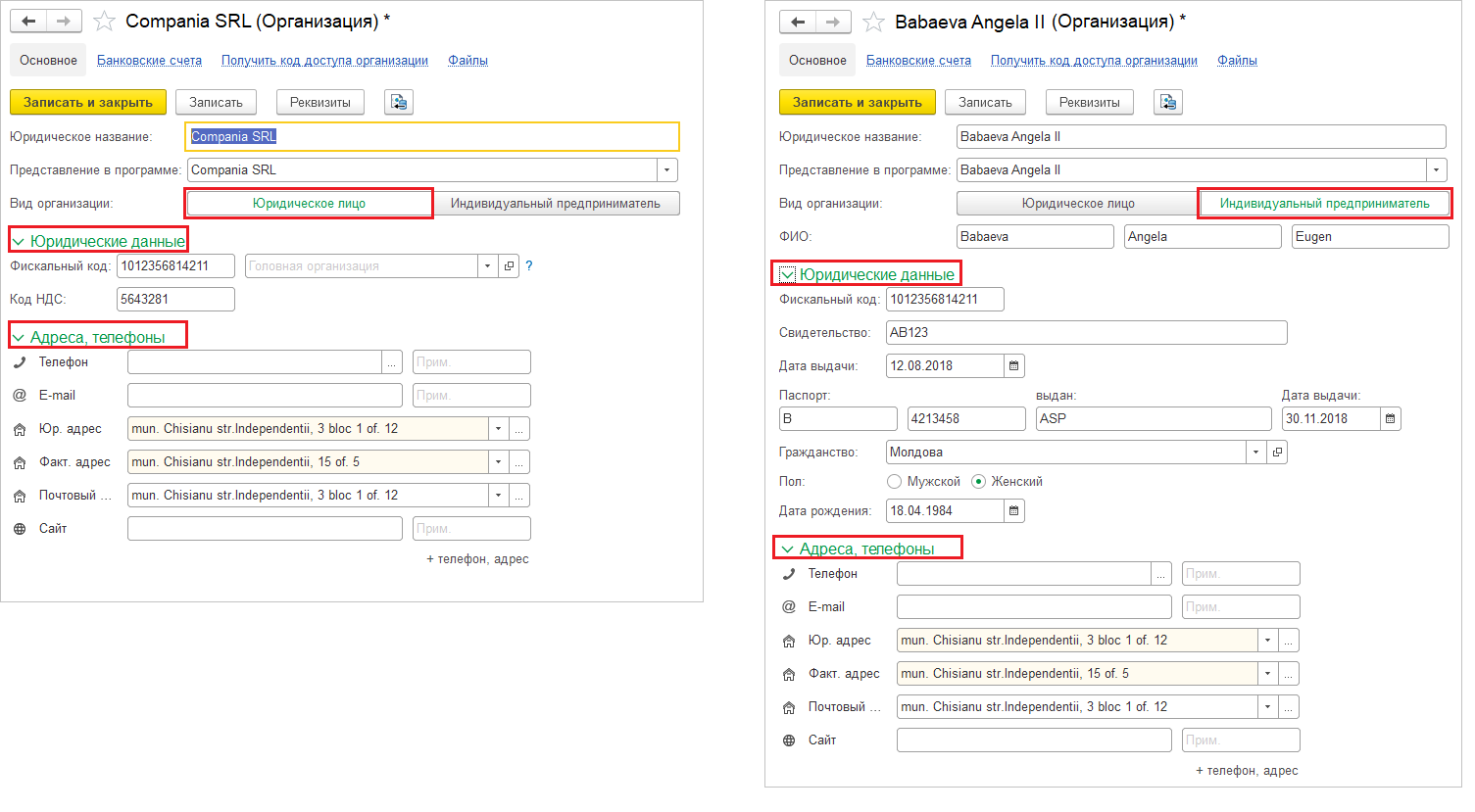Click ellipsis next to Почтовый address in Babaeva window
Screen dimensions: 1475x812
point(1289,707)
